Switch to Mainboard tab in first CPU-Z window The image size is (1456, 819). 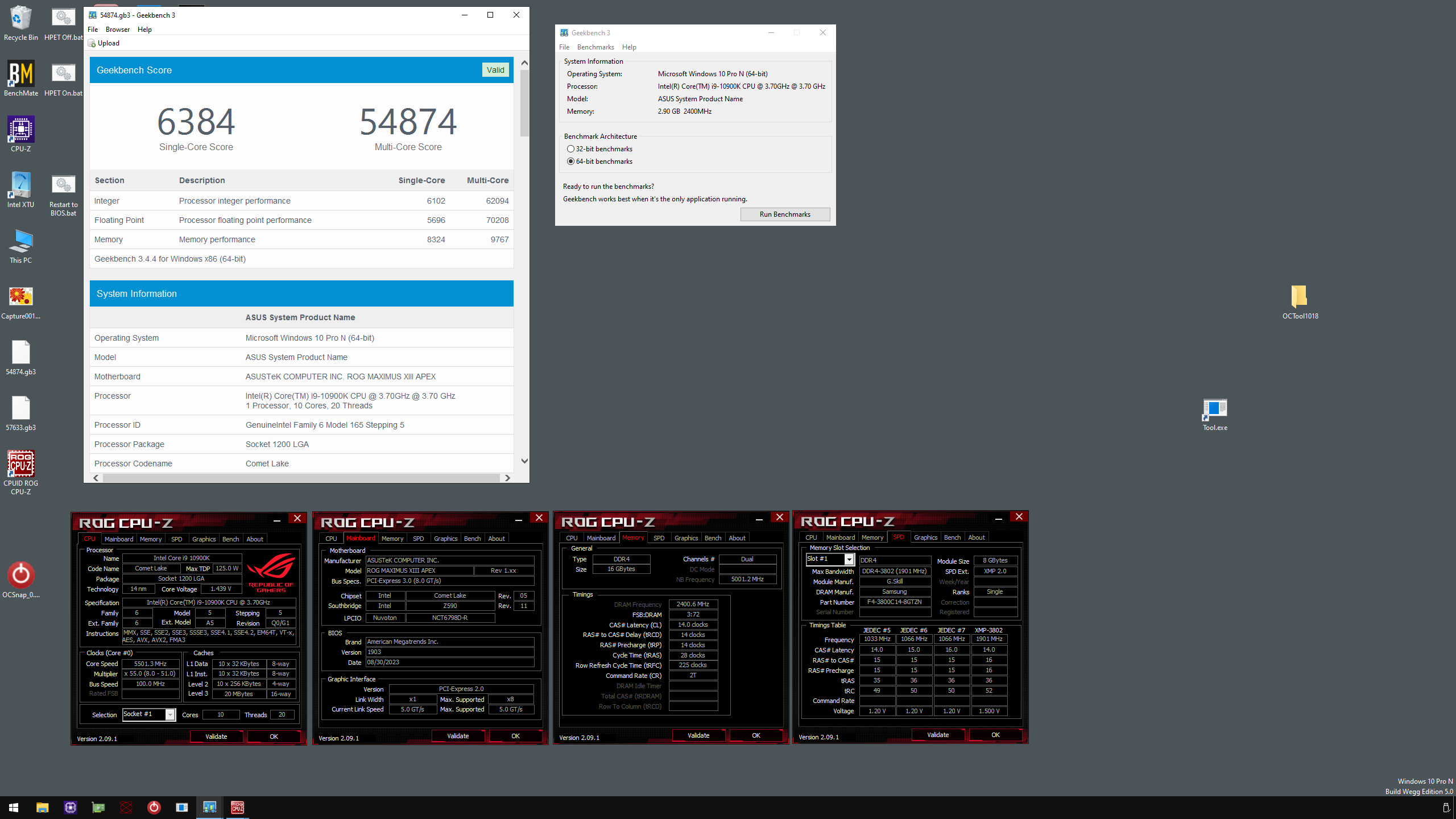119,539
